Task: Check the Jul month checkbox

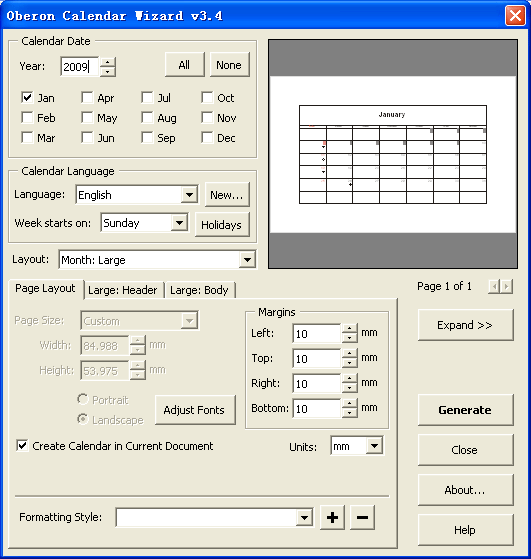Action: point(147,97)
